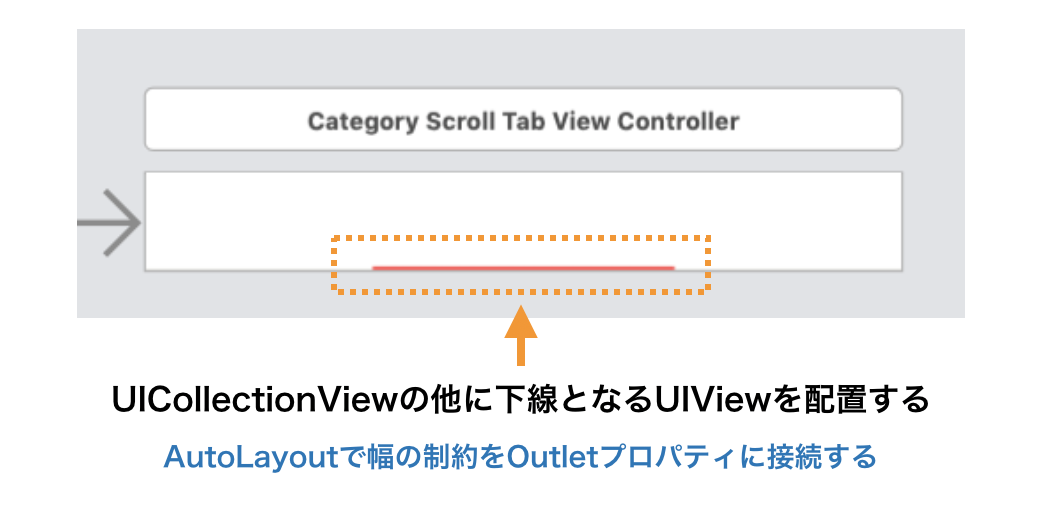The height and width of the screenshot is (516, 1044).
Task: Click the orange dashed rectangle's top border
Action: point(521,237)
